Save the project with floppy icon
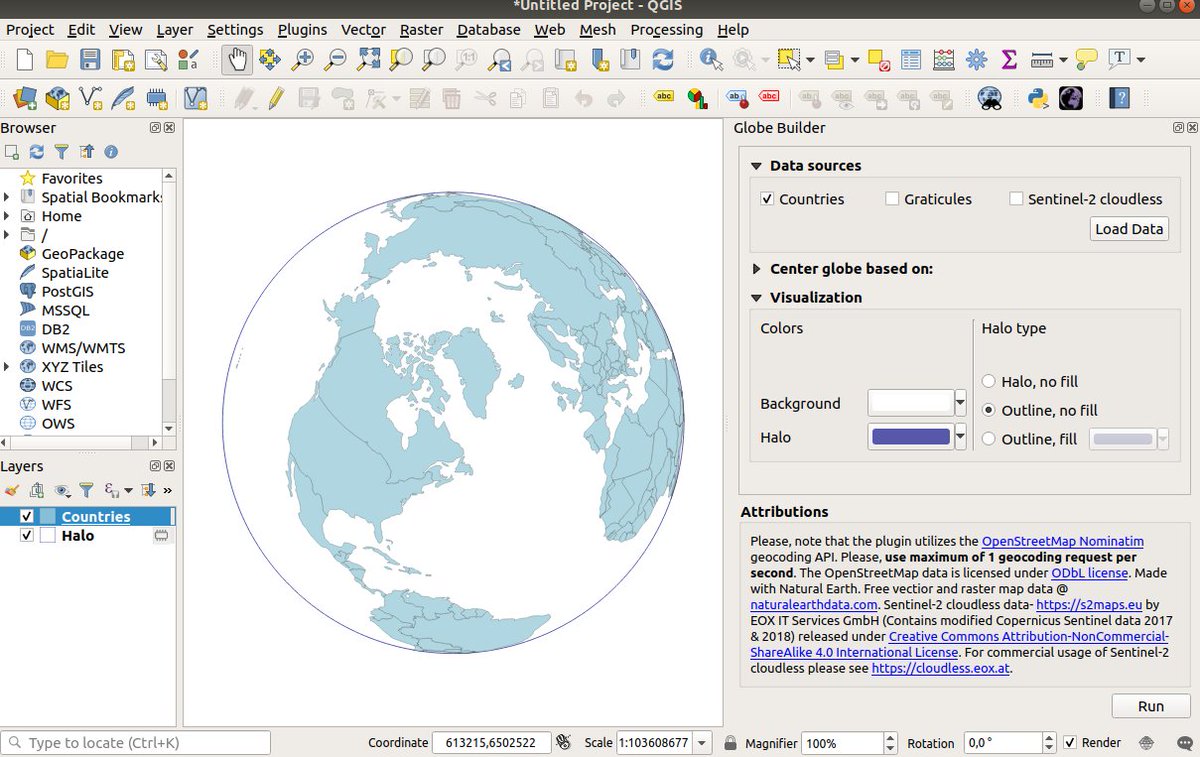The width and height of the screenshot is (1200, 757). click(x=90, y=60)
